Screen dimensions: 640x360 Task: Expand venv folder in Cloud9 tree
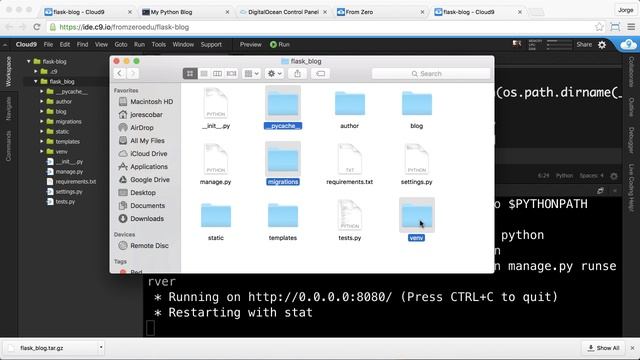[x=42, y=151]
